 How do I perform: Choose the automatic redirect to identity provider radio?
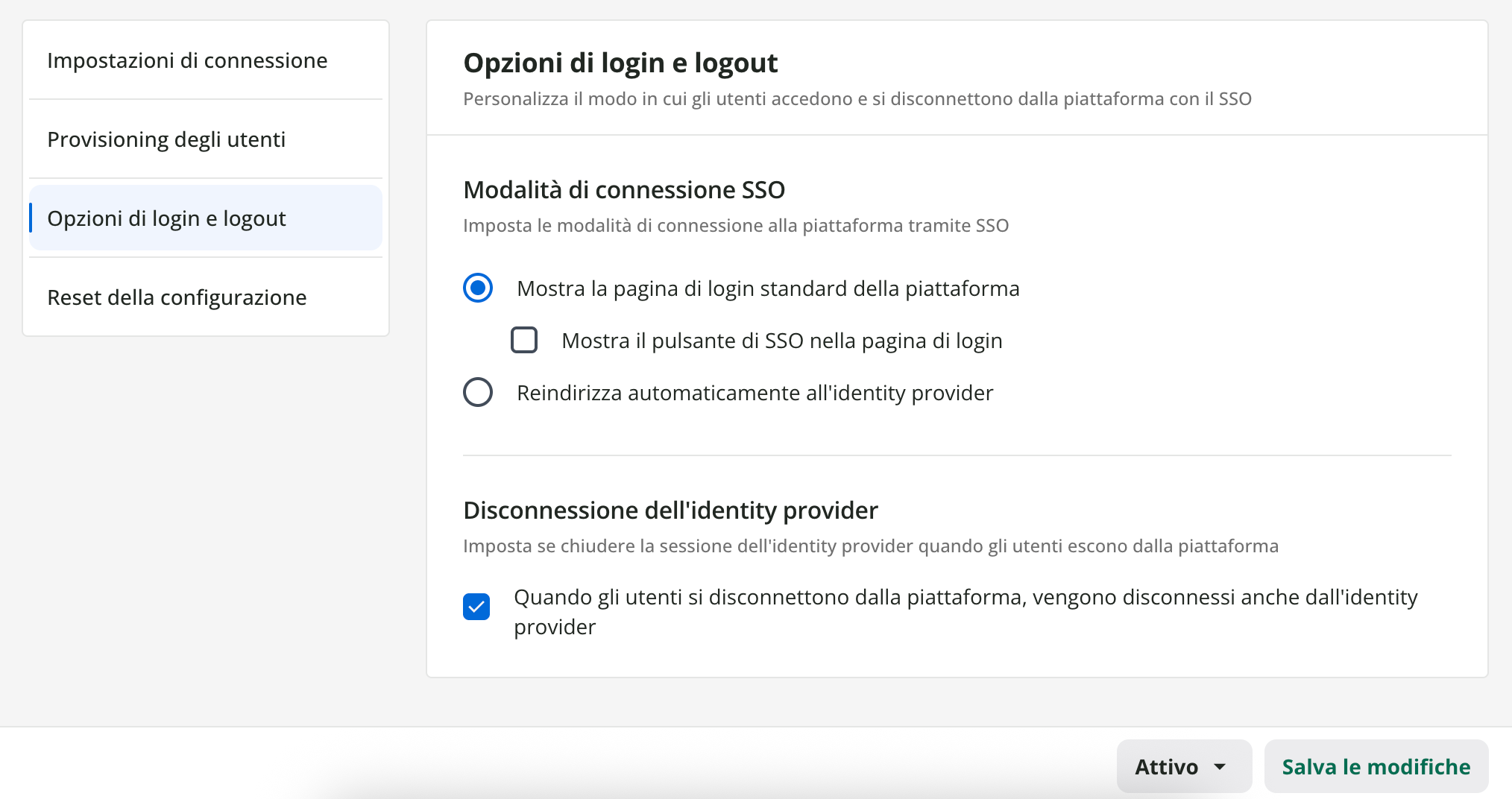click(x=478, y=392)
